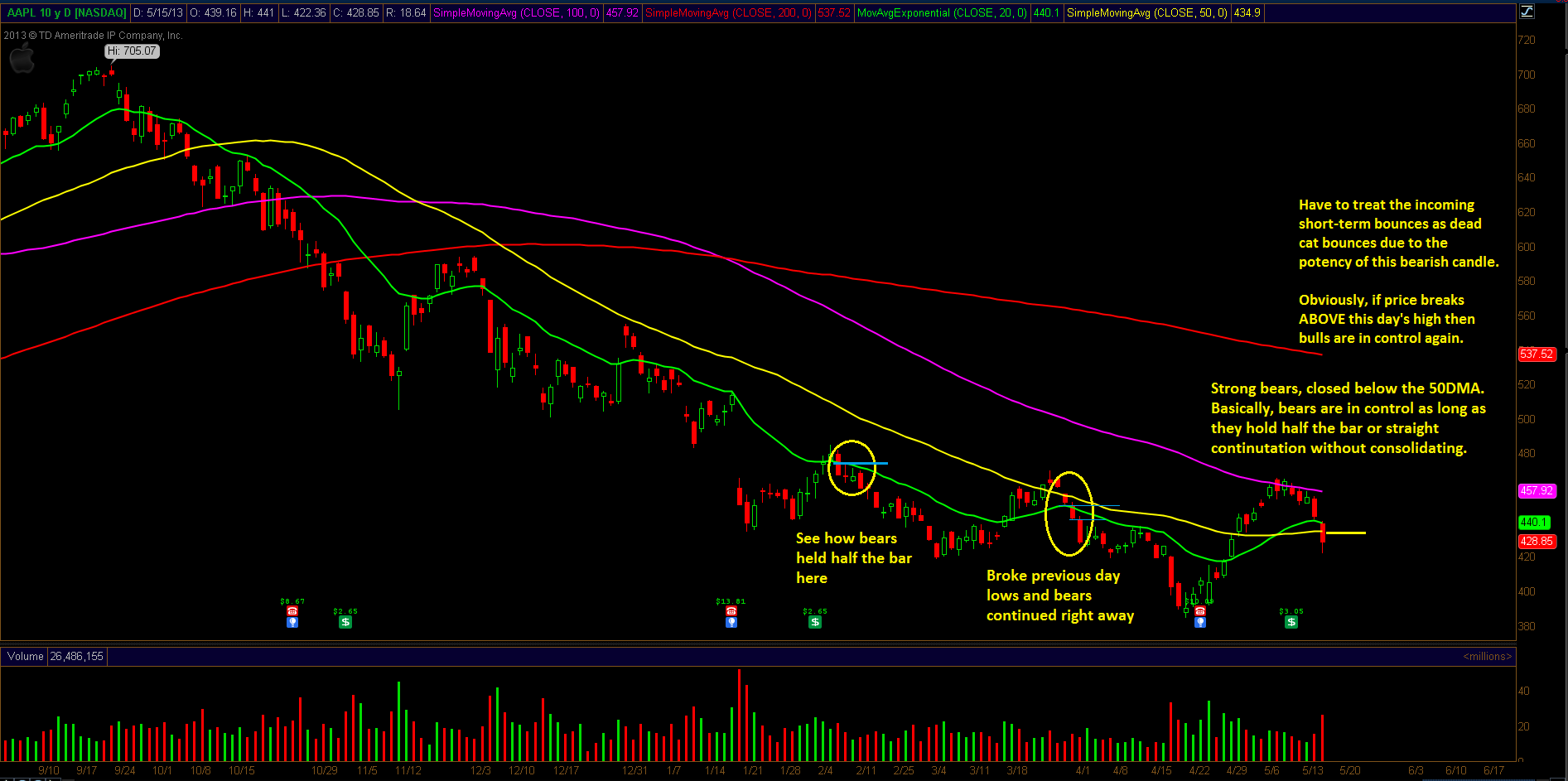
Task: Click the SimpleMovingAvg (CLOSE, 200, 0) study label
Action: 728,12
